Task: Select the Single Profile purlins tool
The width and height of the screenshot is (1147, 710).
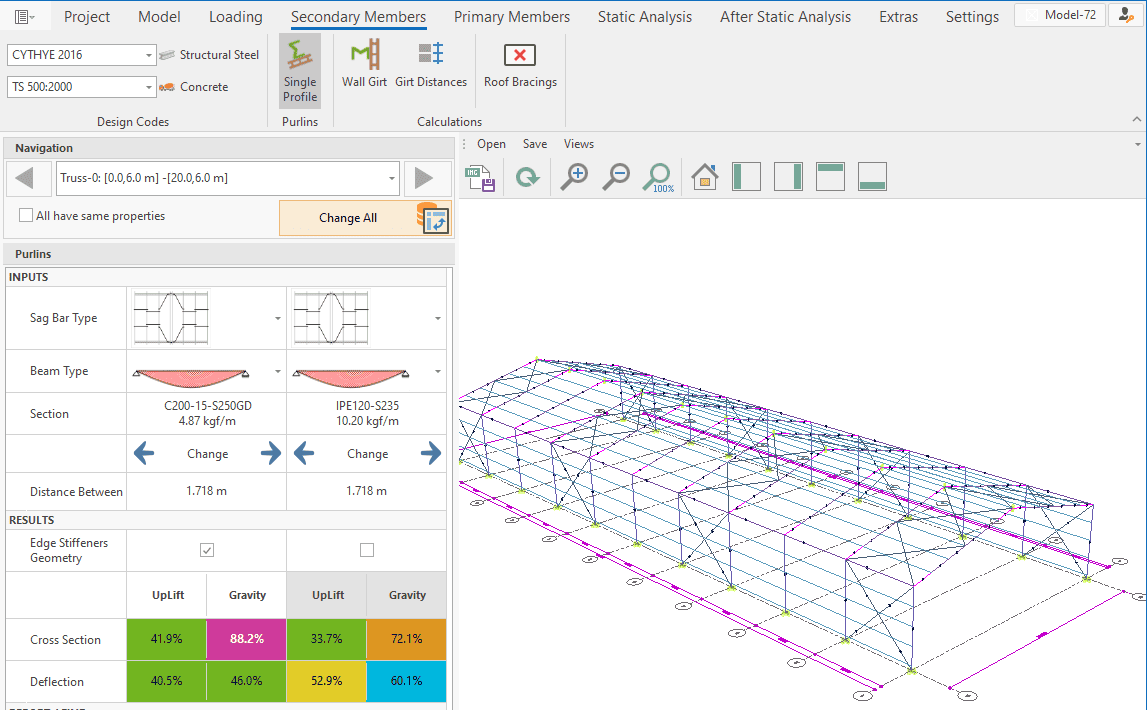Action: [300, 71]
